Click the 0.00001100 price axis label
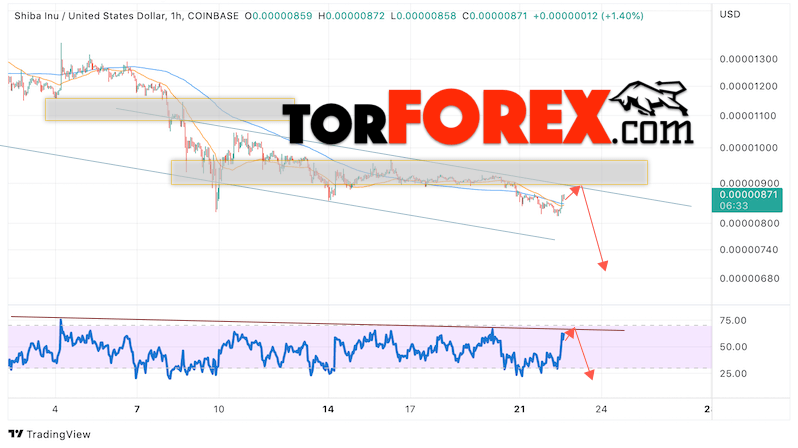The width and height of the screenshot is (798, 448). click(749, 116)
